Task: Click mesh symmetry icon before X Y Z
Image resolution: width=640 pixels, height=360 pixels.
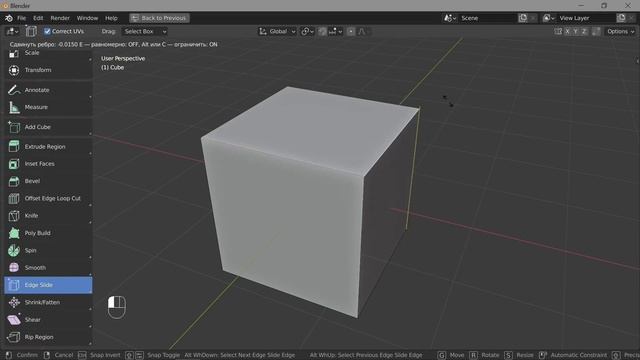Action: [558, 31]
